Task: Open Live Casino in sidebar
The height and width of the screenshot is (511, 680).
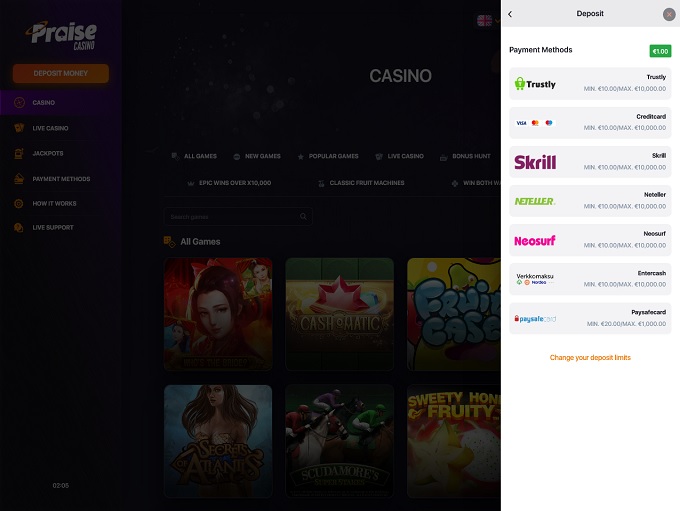Action: point(50,128)
